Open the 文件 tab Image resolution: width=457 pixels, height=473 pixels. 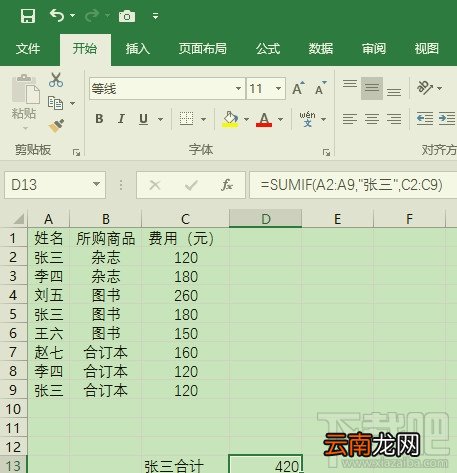click(28, 49)
